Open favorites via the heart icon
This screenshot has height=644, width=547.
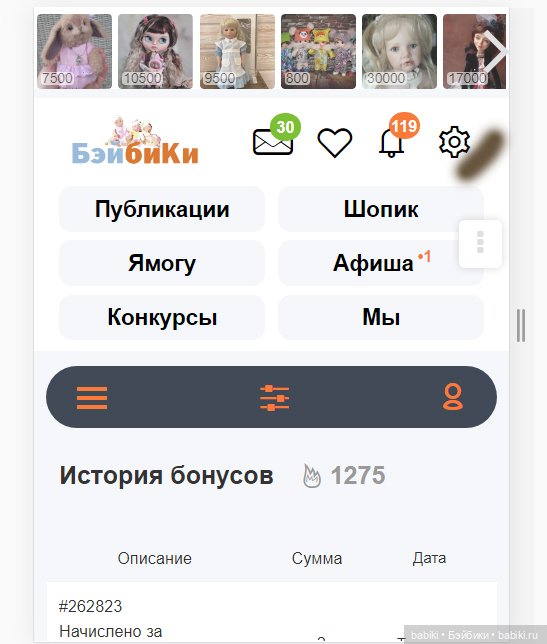coord(335,142)
